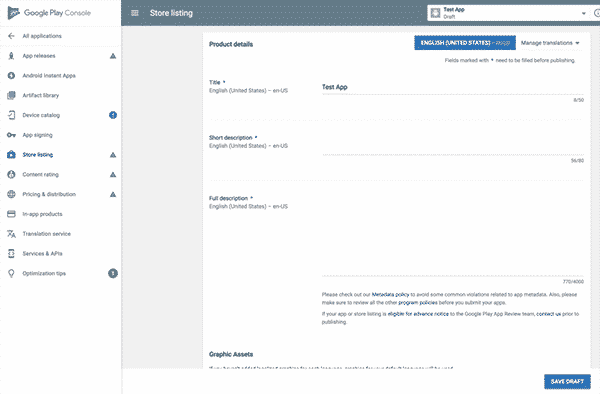The height and width of the screenshot is (394, 600).
Task: Click the back arrow next to All applications
Action: point(11,36)
